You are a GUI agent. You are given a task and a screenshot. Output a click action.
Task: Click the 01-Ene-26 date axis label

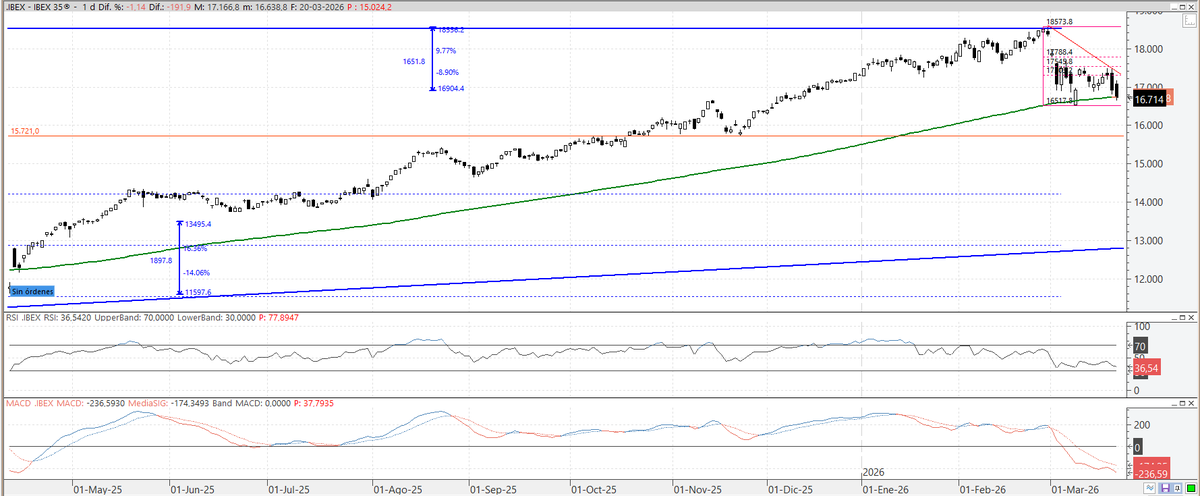click(883, 490)
